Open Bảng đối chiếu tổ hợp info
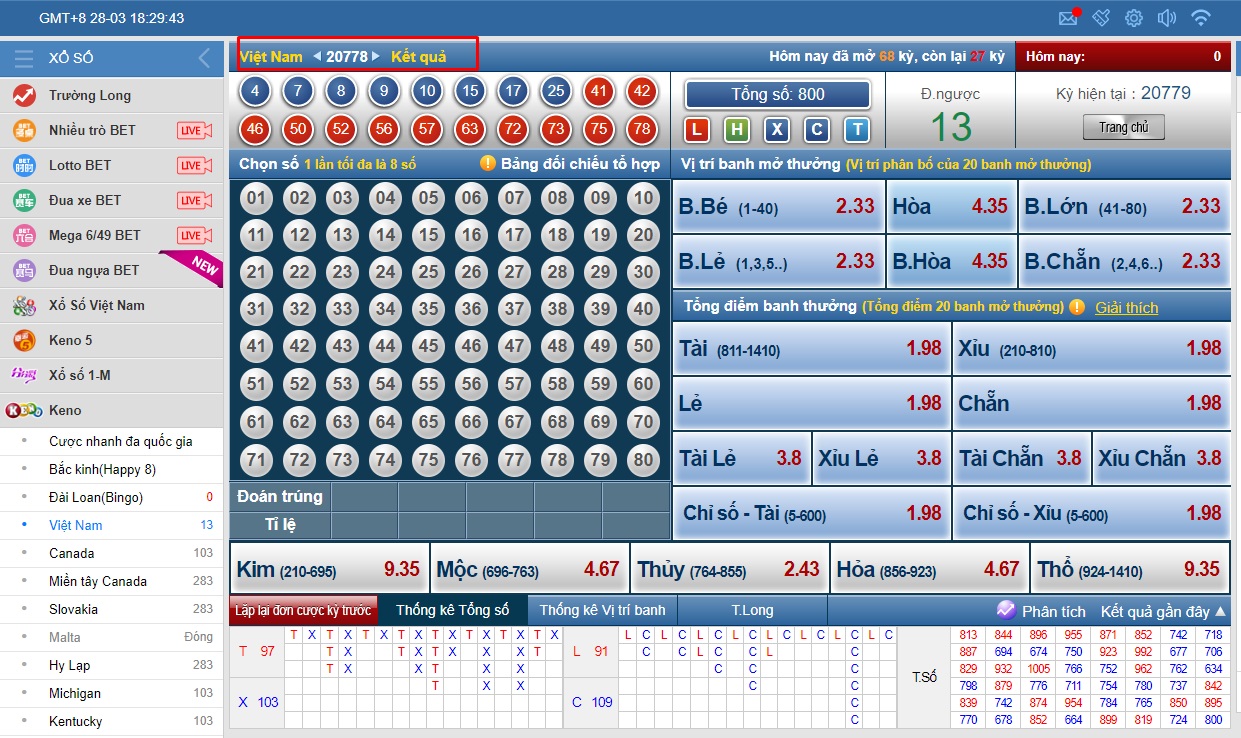The image size is (1241, 738). tap(571, 163)
